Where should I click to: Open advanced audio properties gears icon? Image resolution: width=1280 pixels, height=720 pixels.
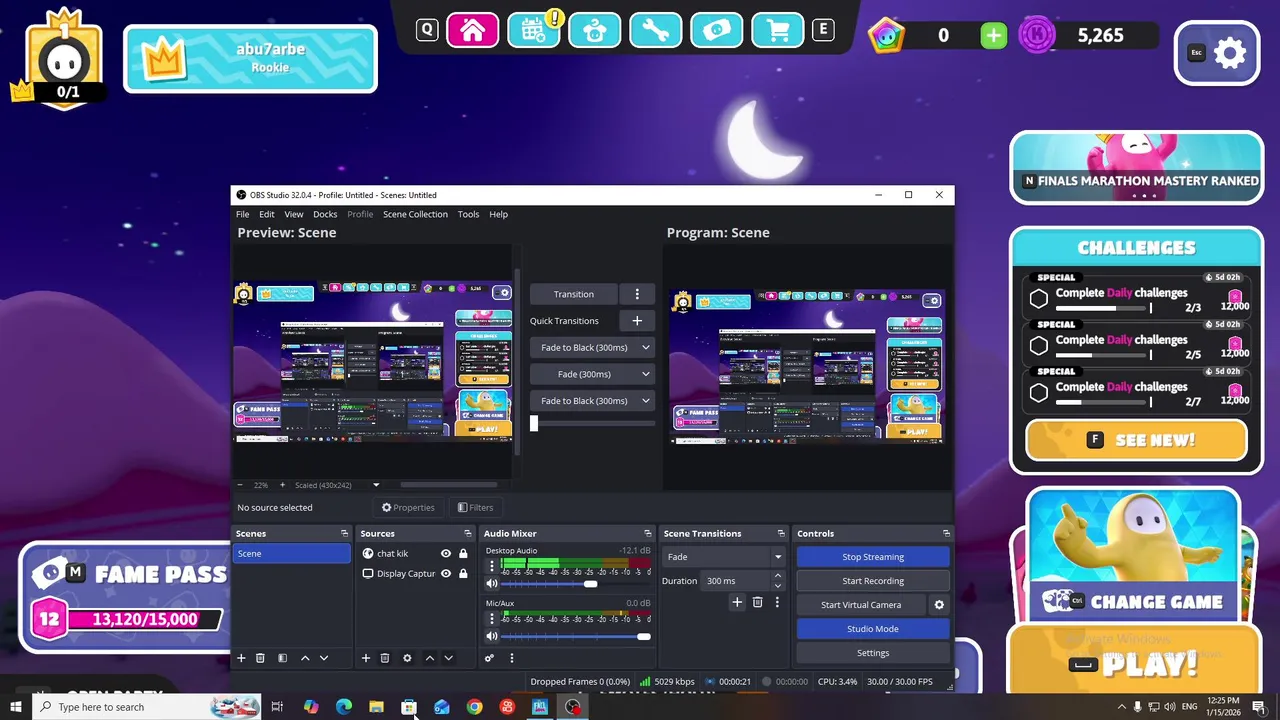(x=489, y=658)
